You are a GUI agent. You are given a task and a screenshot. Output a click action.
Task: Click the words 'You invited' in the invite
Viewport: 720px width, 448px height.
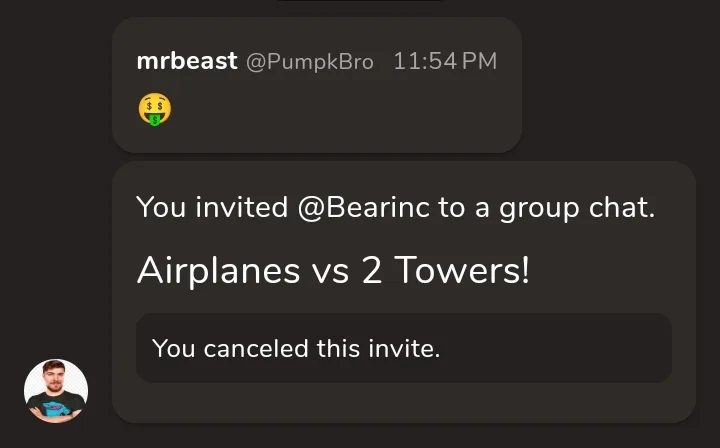coord(212,207)
